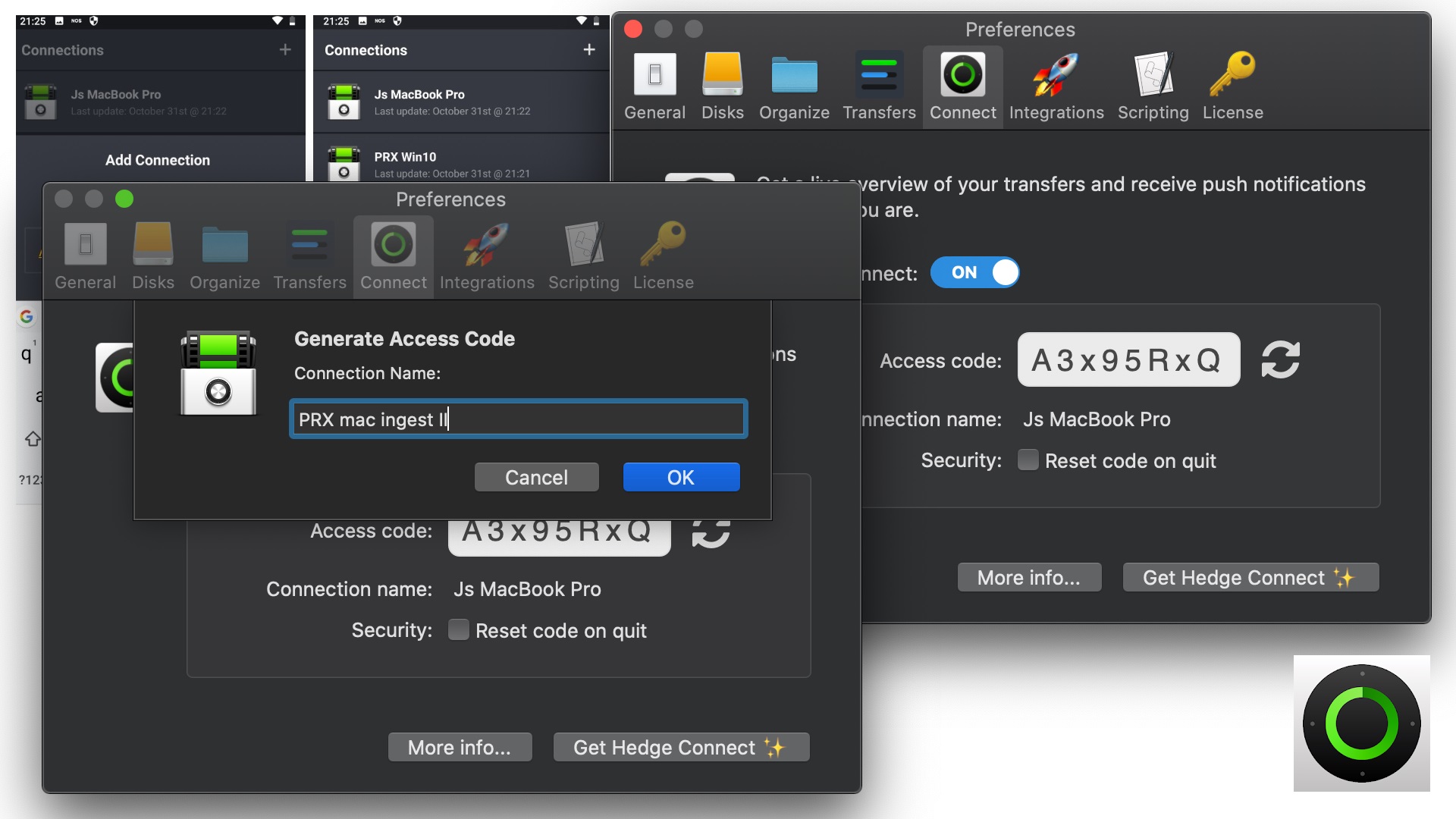Click Hedge Connect app logo thumbnail

click(1361, 723)
